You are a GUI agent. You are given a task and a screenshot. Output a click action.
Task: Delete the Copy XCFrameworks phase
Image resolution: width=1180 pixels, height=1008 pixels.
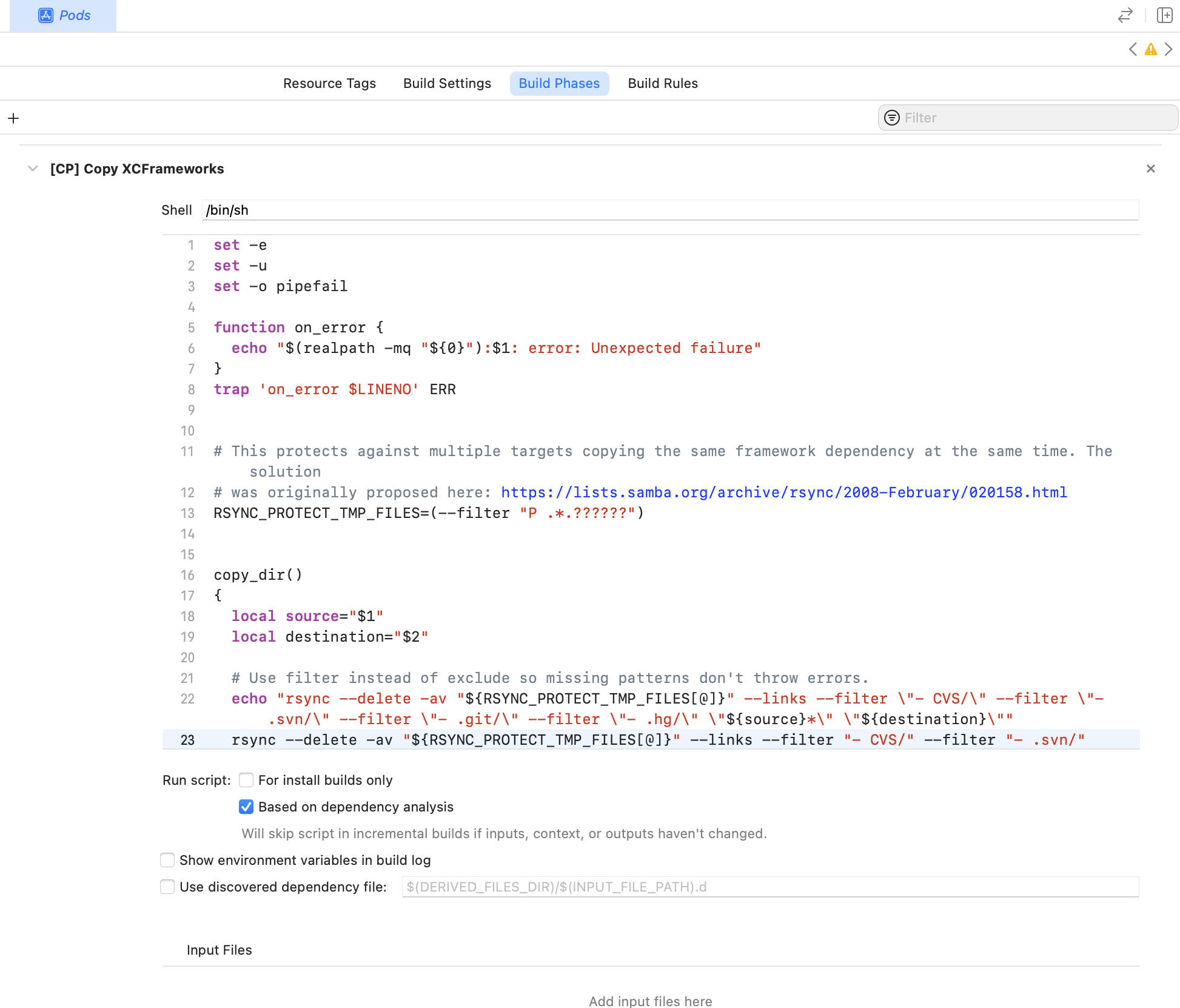(1150, 169)
